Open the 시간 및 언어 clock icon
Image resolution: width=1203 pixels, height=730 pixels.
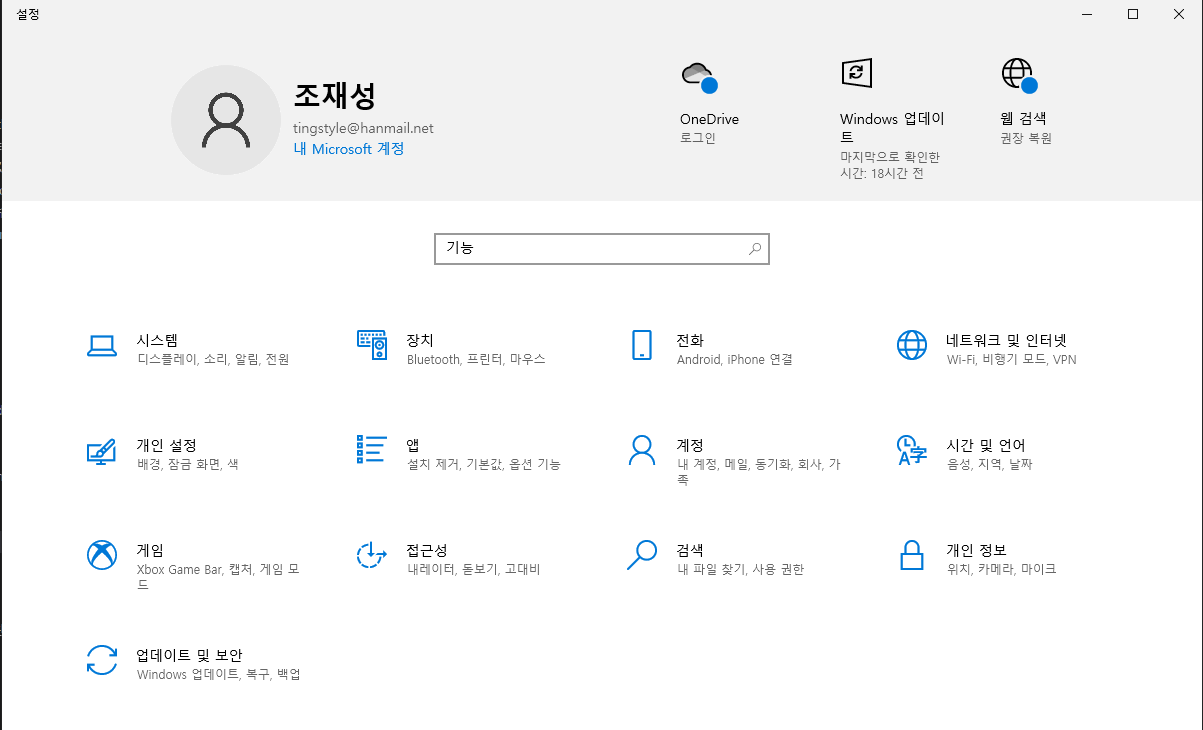(x=912, y=450)
